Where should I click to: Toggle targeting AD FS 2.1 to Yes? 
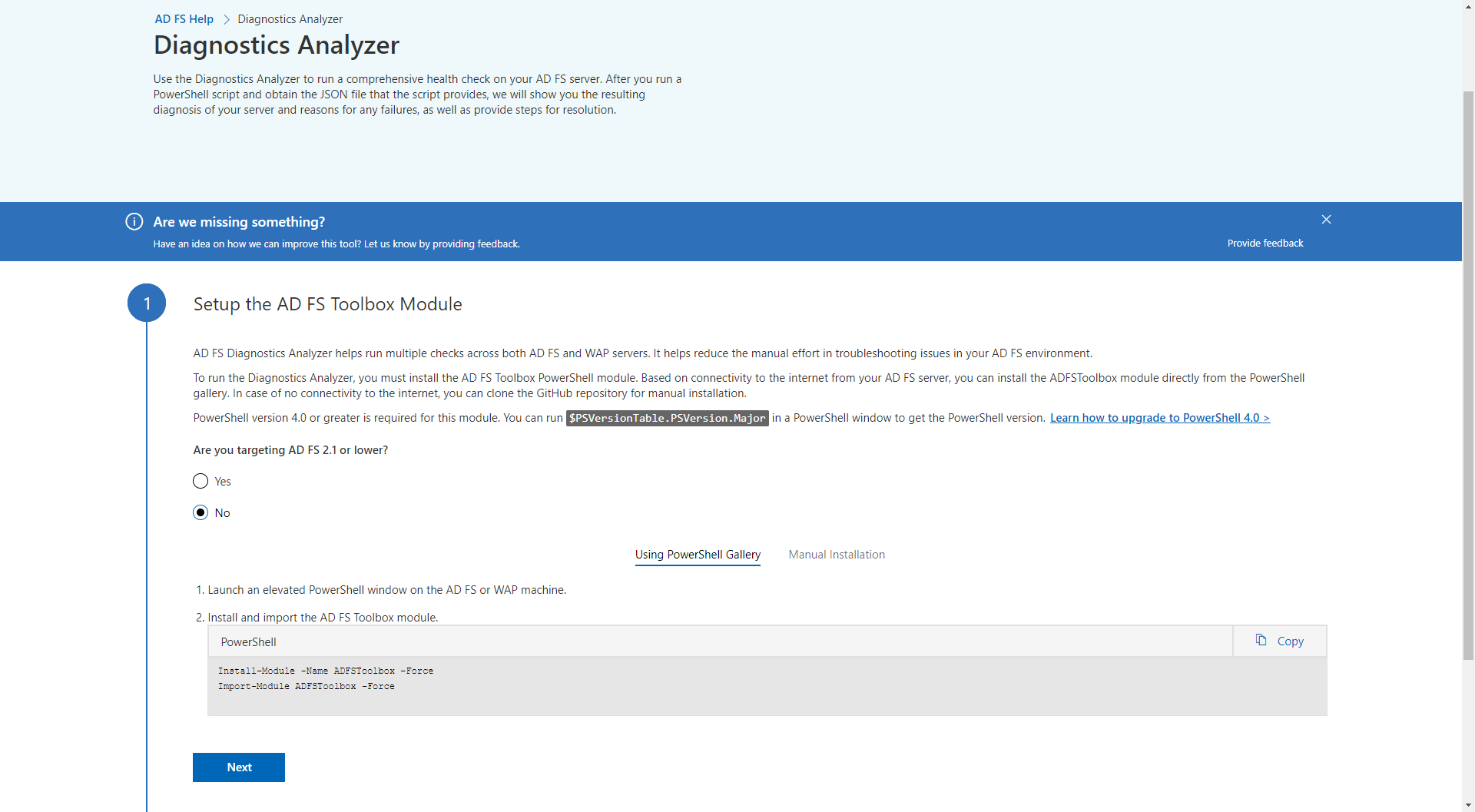(200, 481)
